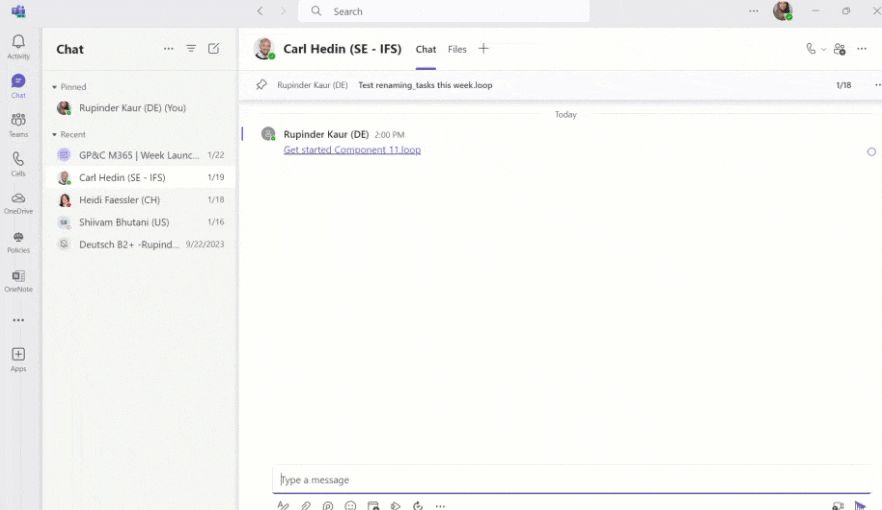Open the Get started Component 11.loop link
Viewport: 882px width, 510px height.
tap(352, 150)
